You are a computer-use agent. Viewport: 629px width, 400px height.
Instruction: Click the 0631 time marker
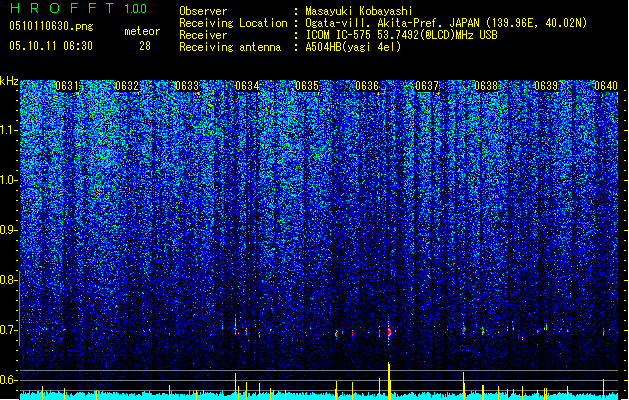tap(67, 86)
